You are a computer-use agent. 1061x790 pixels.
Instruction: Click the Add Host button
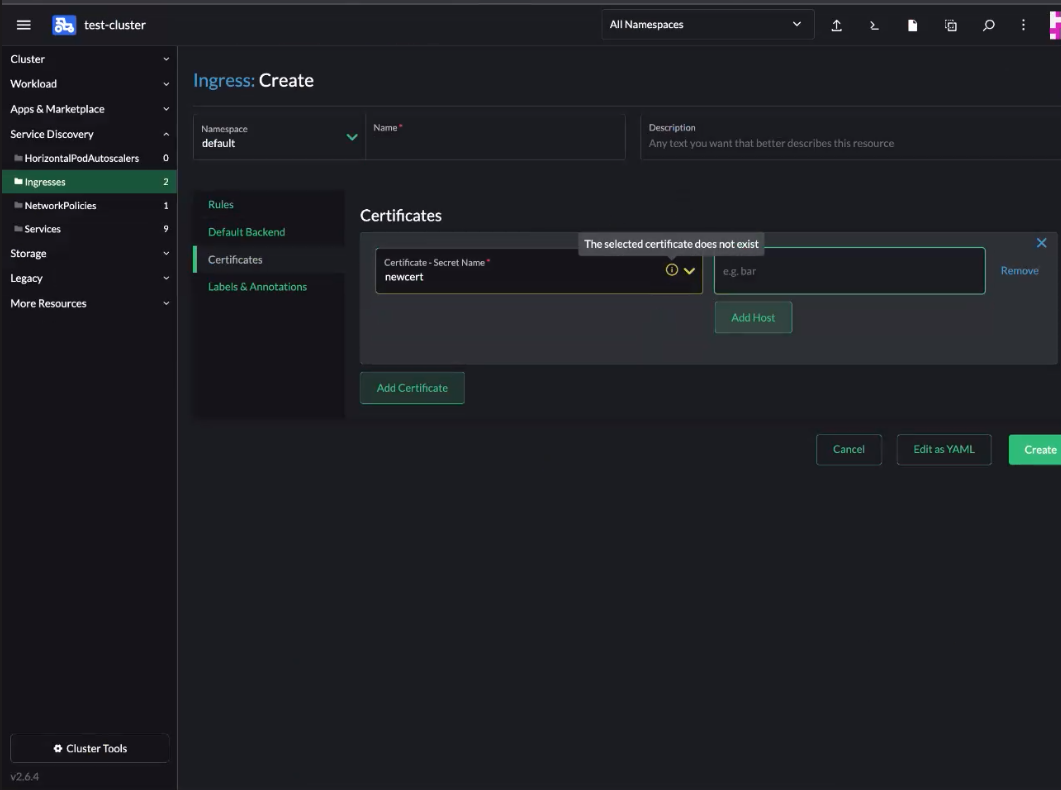[753, 317]
